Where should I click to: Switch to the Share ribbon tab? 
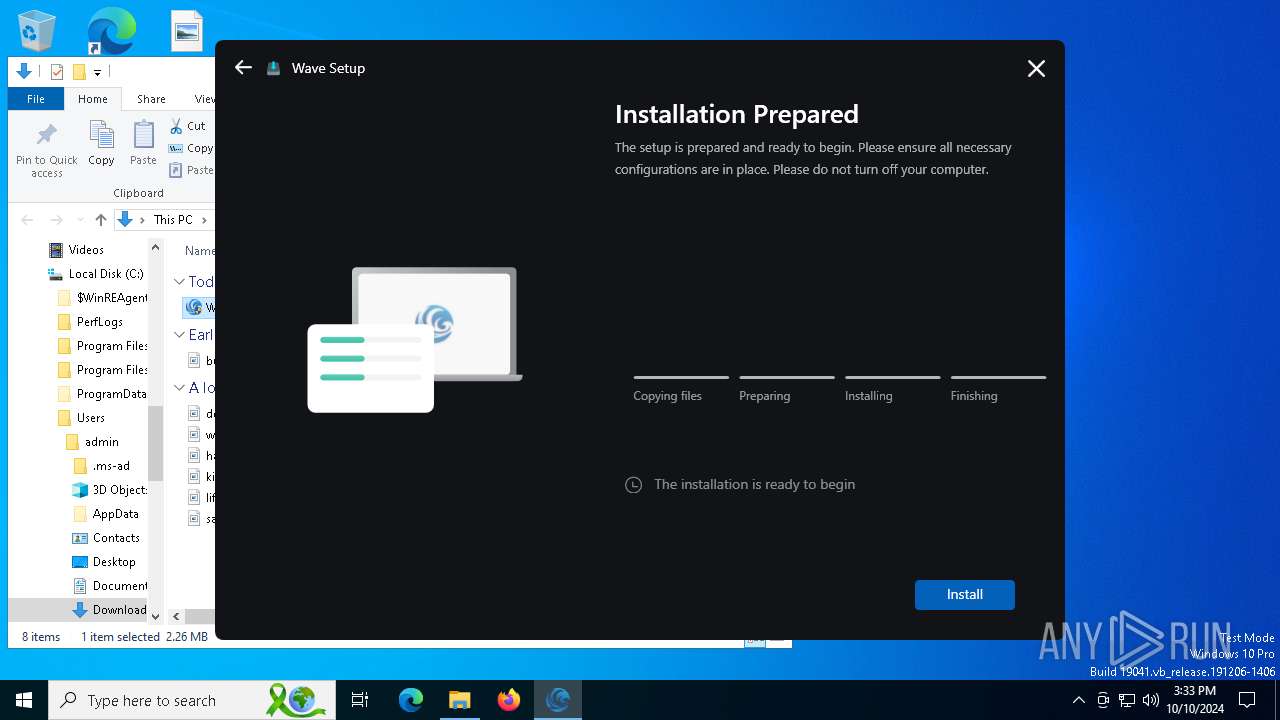click(151, 99)
